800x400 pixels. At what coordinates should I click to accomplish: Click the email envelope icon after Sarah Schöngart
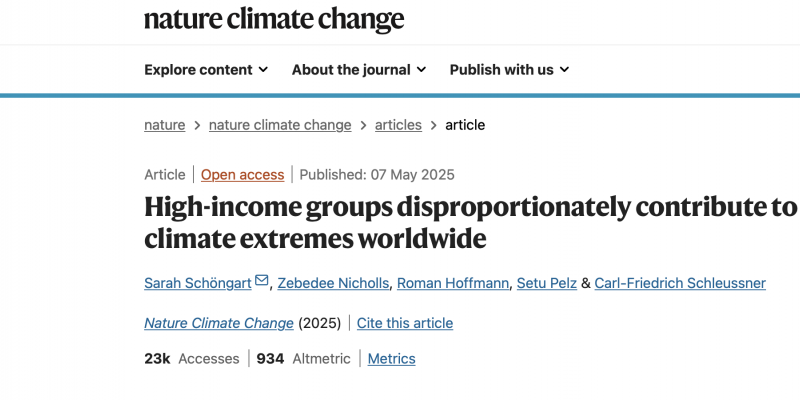(x=262, y=281)
